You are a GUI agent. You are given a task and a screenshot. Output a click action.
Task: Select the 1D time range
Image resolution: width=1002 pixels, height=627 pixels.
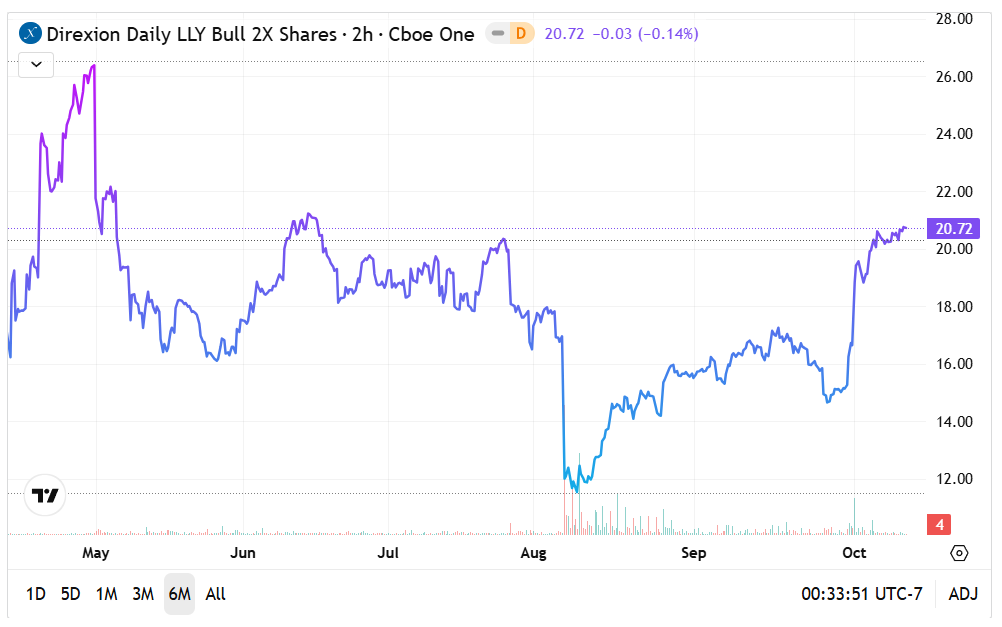[36, 594]
